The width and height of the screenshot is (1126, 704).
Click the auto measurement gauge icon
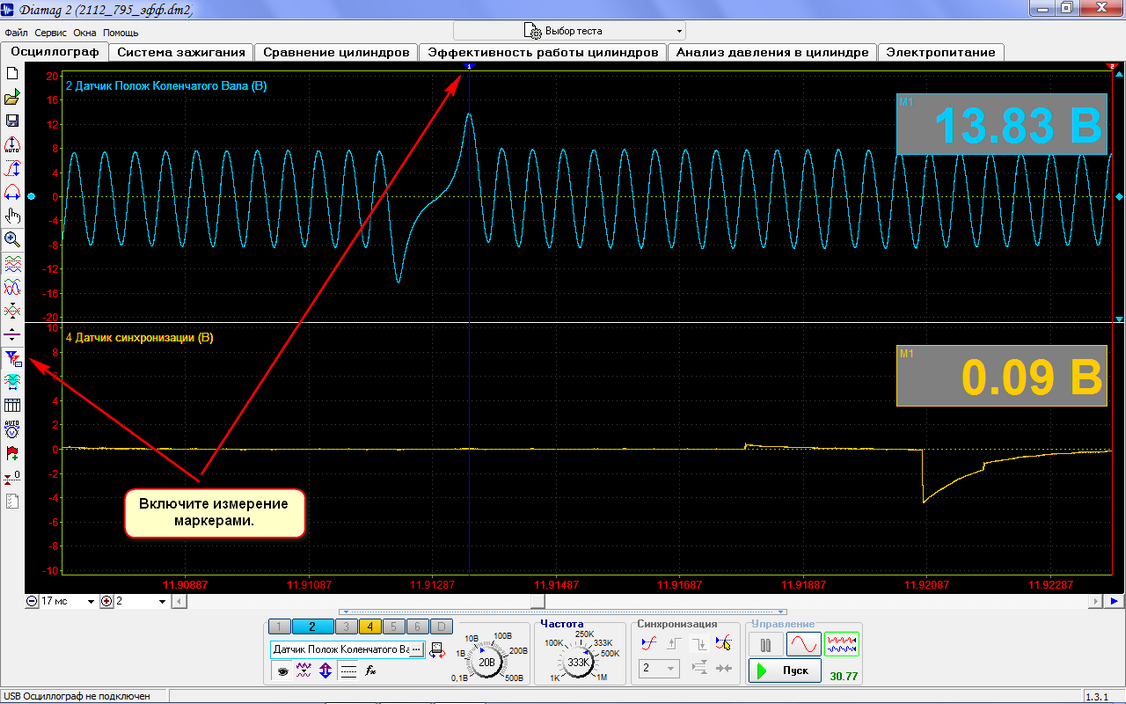[x=12, y=430]
